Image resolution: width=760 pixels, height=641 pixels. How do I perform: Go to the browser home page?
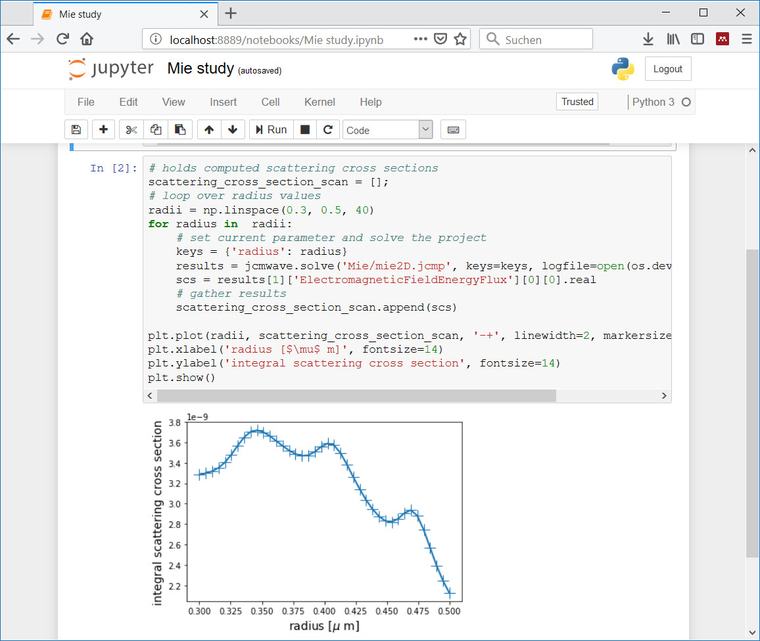87,39
